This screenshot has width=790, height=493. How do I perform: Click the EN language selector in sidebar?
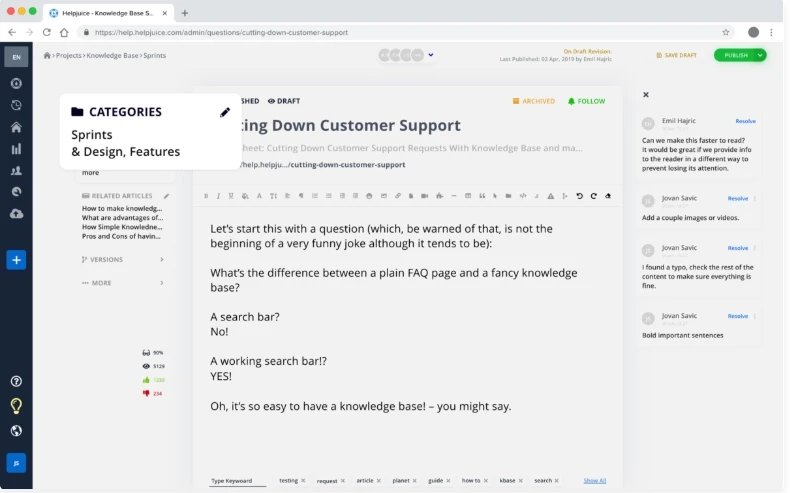[x=16, y=57]
